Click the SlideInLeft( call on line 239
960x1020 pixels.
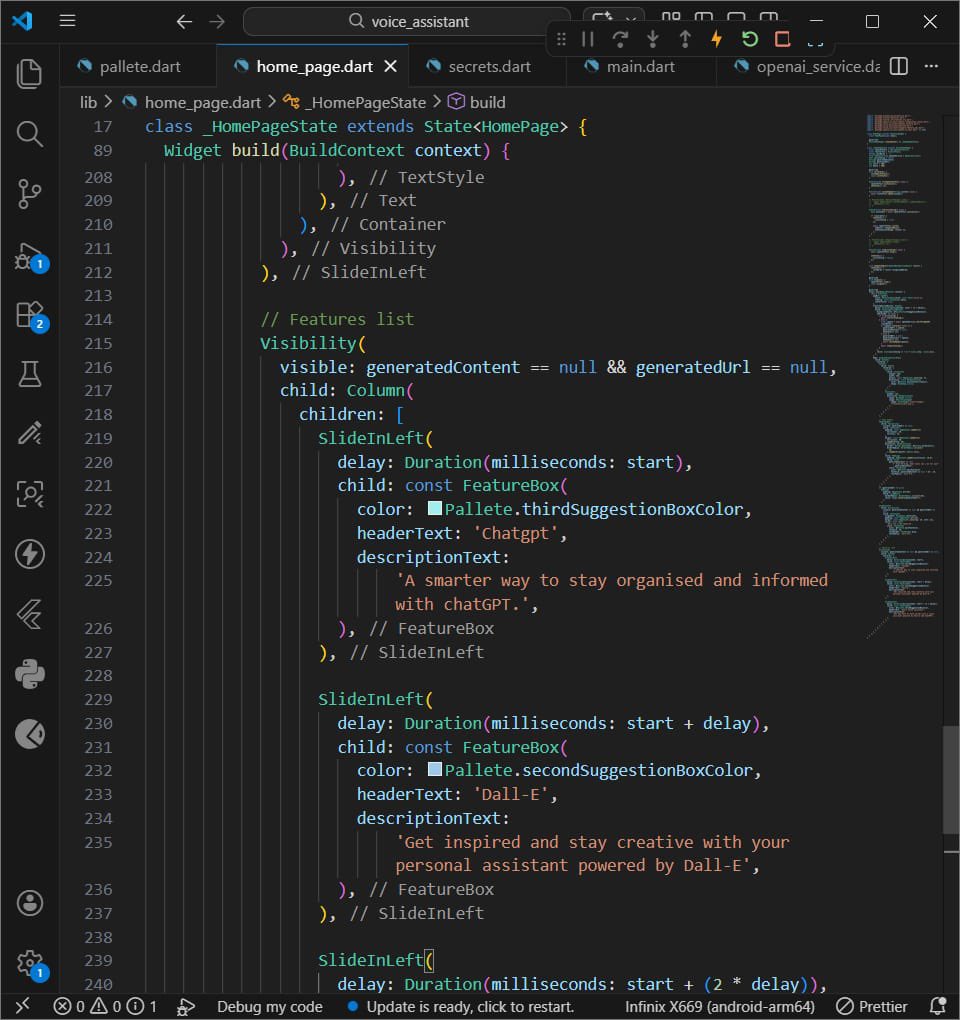[x=375, y=960]
